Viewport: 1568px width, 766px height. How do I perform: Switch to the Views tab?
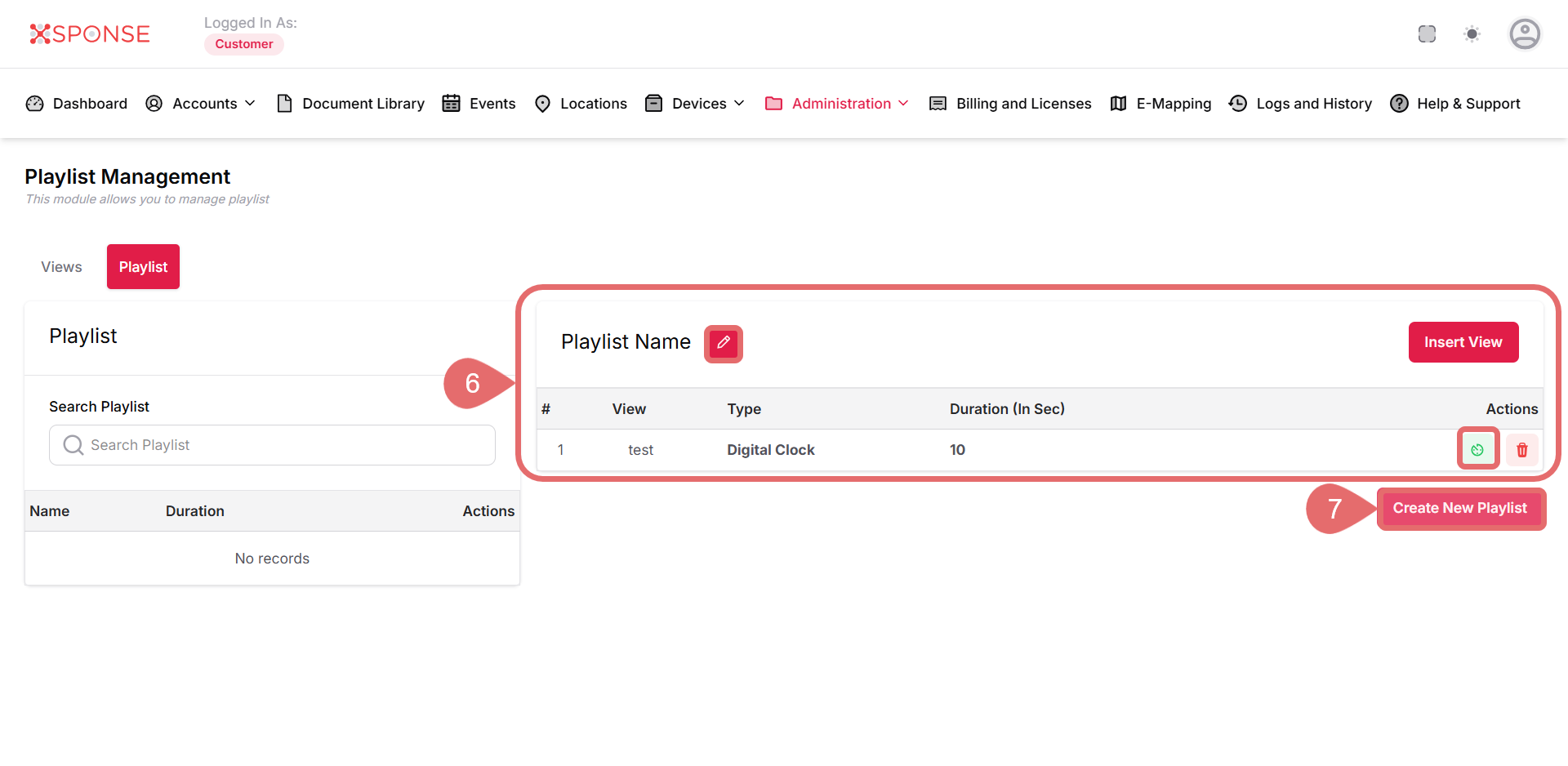coord(61,267)
